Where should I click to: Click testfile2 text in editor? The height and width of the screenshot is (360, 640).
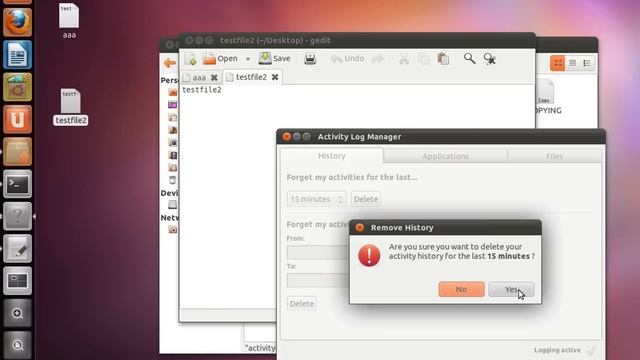(x=202, y=90)
